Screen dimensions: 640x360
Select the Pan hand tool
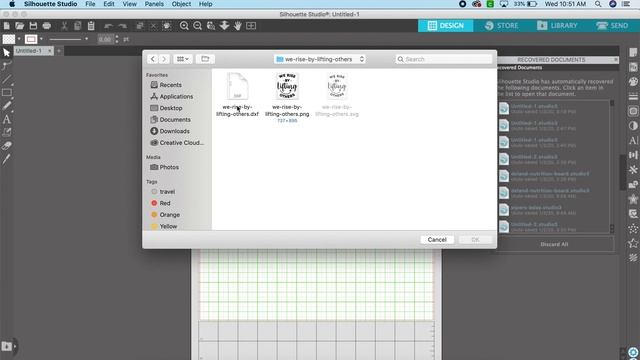[x=238, y=26]
